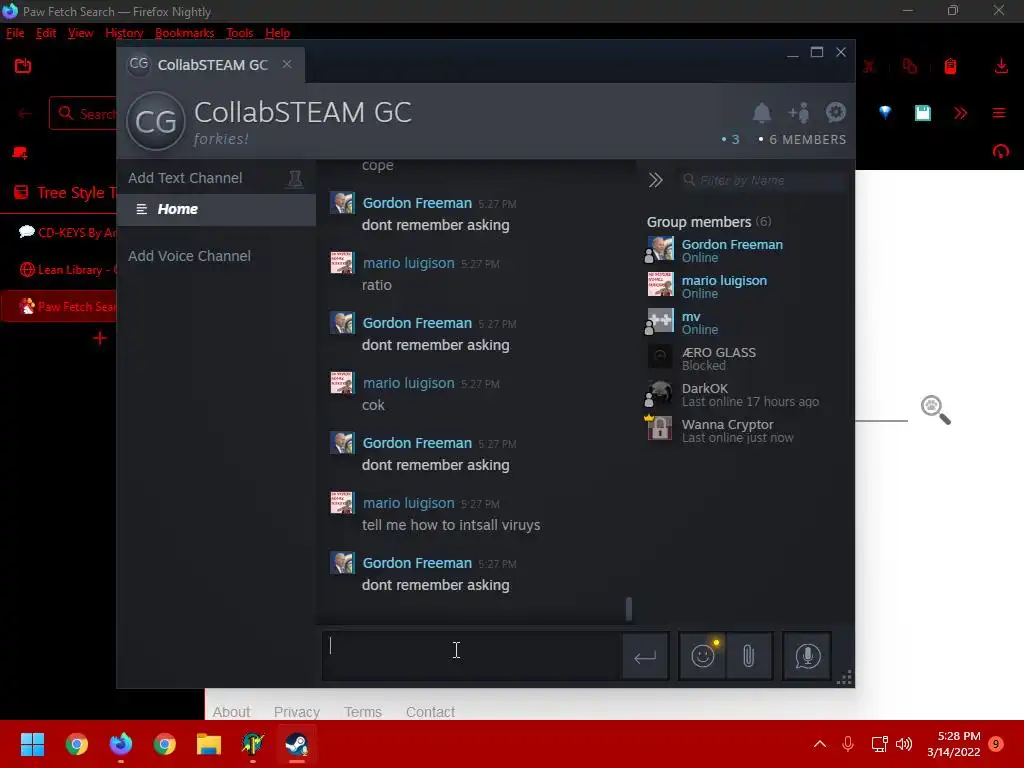Open the Firefox Help menu
This screenshot has height=768, width=1024.
(x=278, y=33)
